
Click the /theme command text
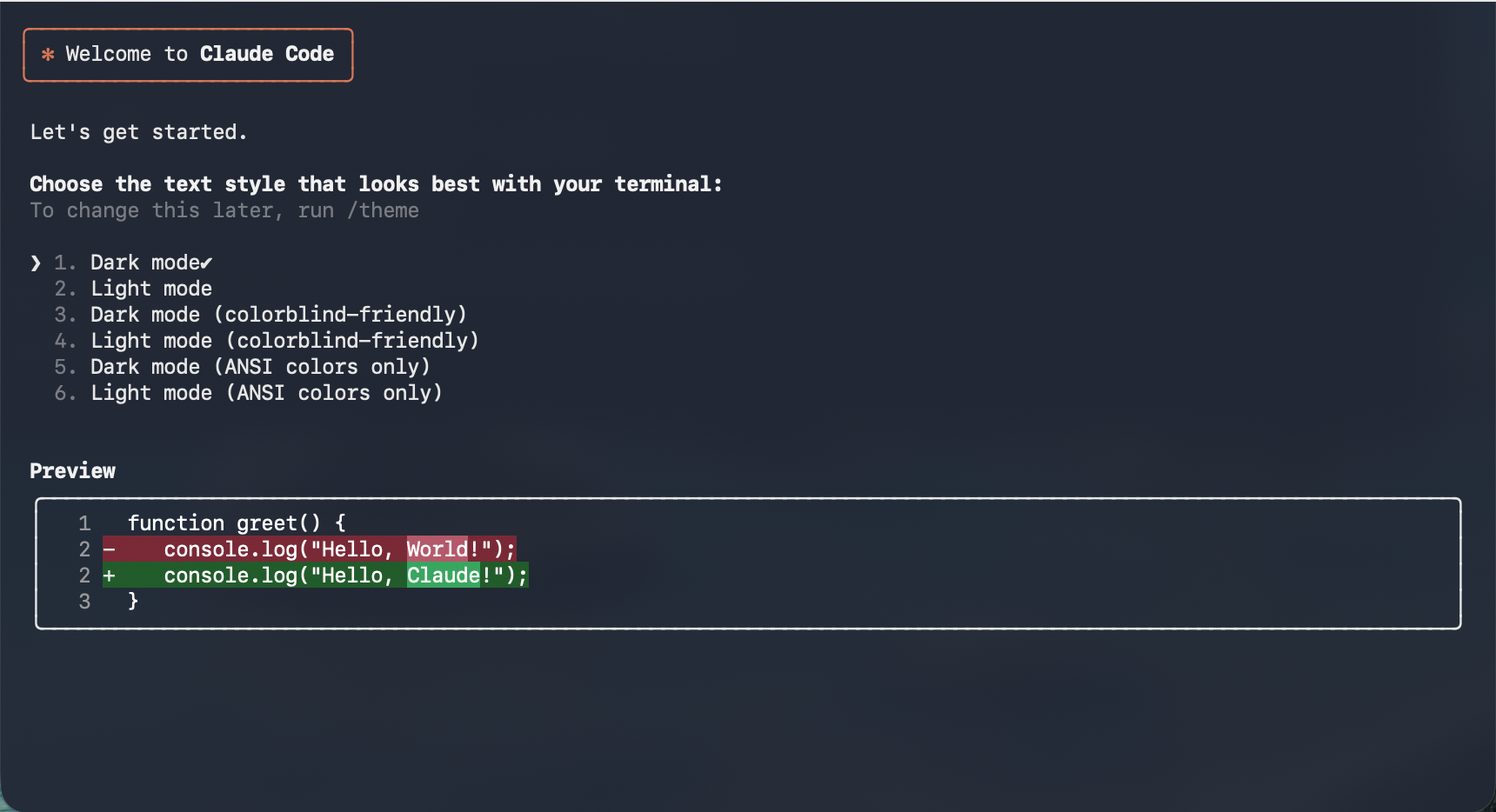pyautogui.click(x=383, y=210)
